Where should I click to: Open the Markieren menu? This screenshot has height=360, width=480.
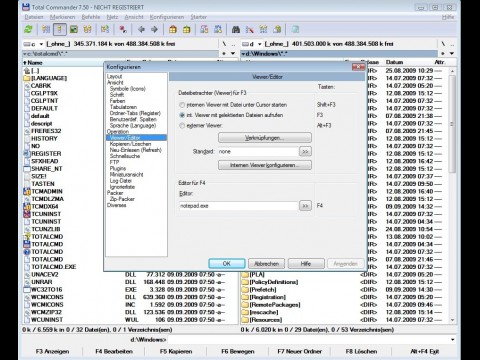click(x=62, y=17)
